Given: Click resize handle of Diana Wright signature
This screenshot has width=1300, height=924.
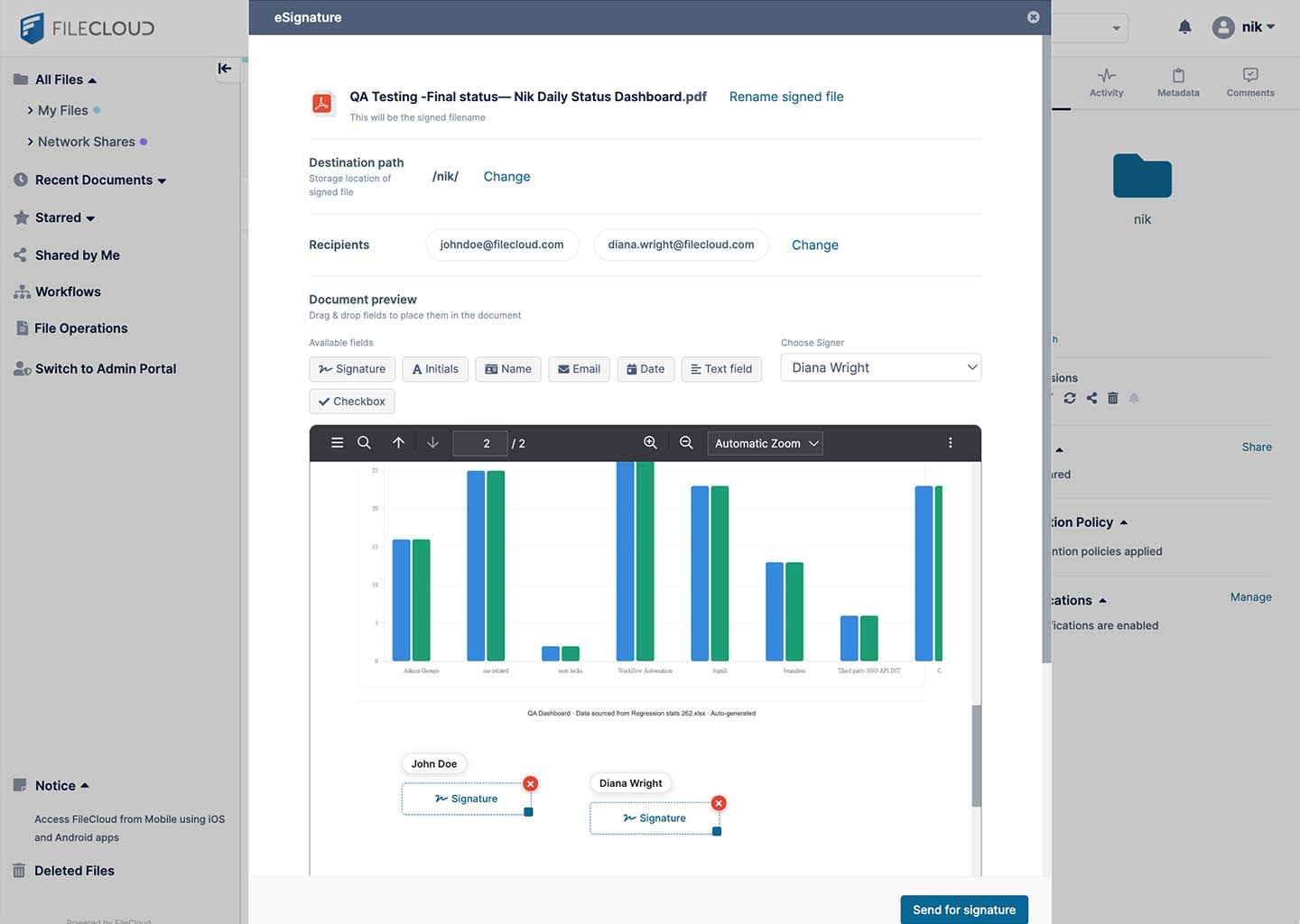Looking at the screenshot, I should pyautogui.click(x=717, y=831).
